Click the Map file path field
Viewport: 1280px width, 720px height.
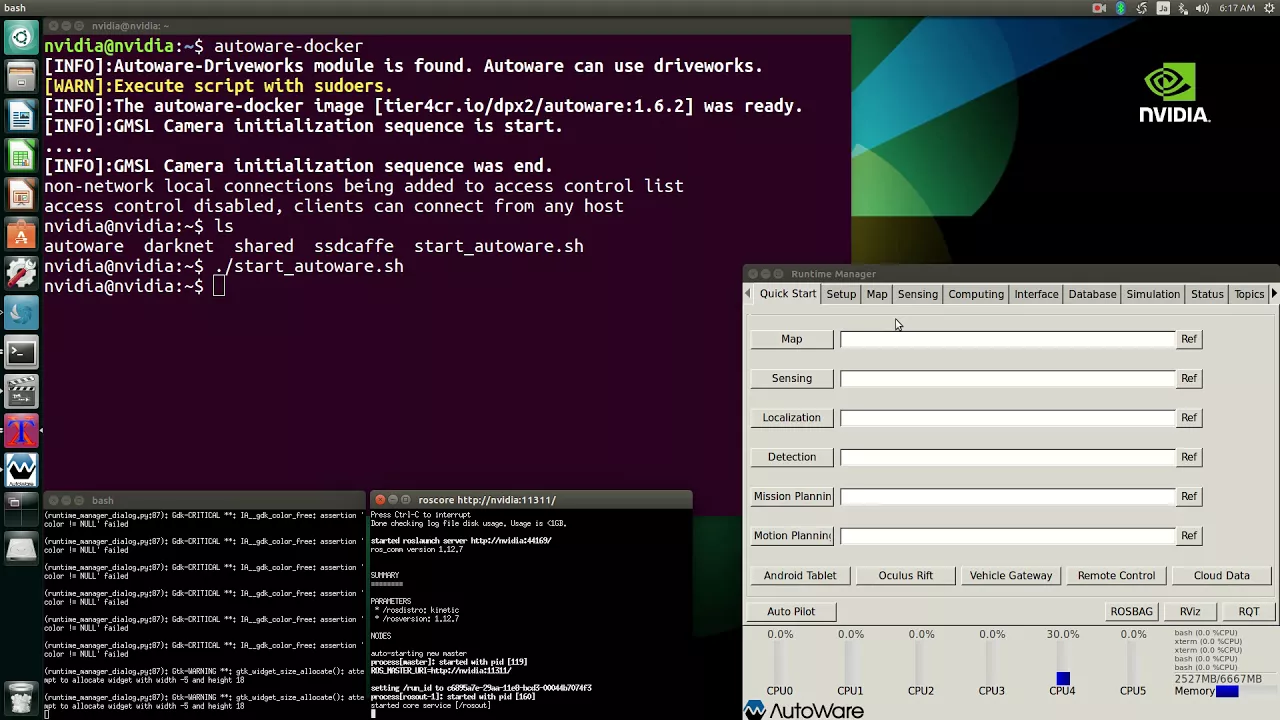click(x=1007, y=339)
